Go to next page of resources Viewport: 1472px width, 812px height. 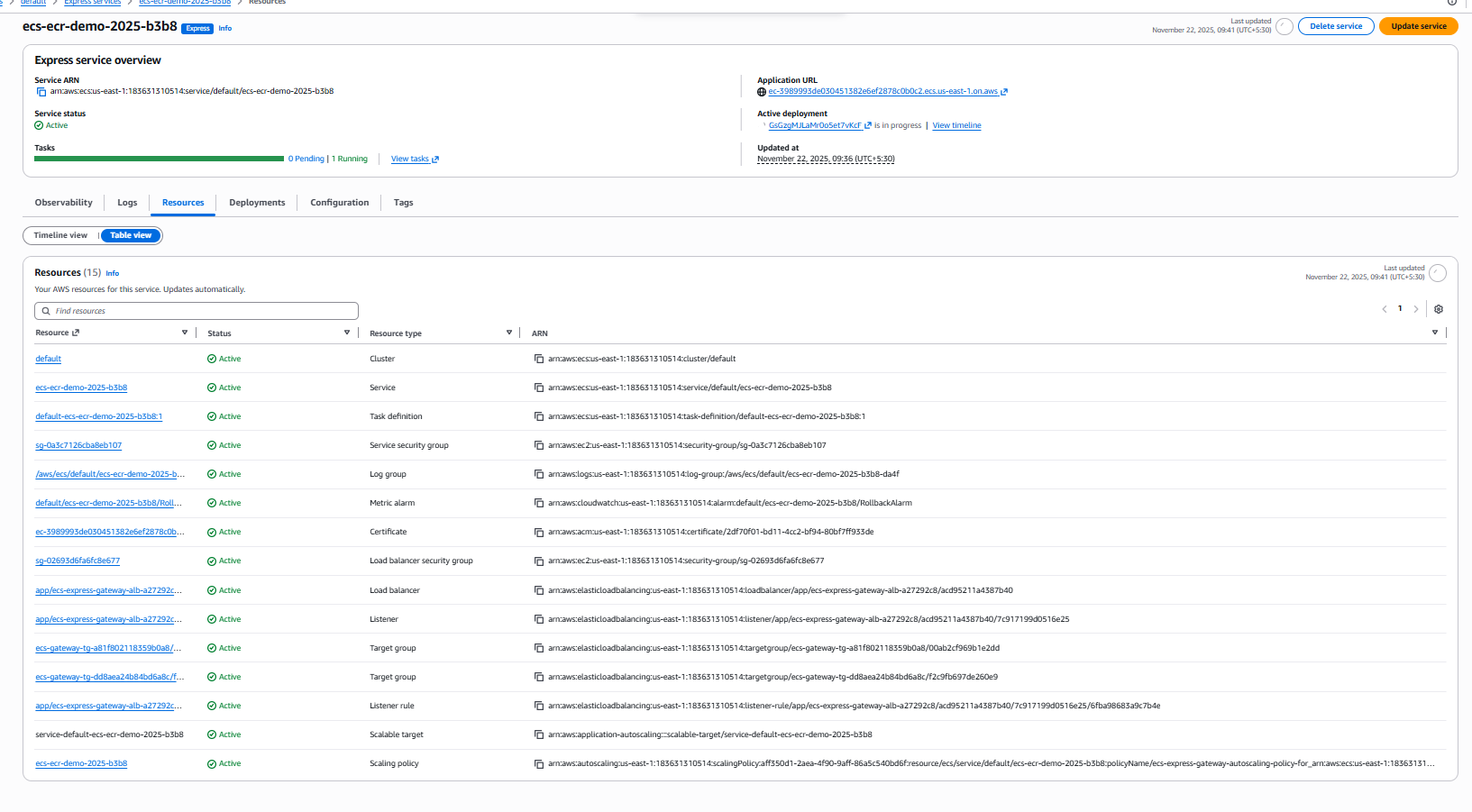coord(1416,309)
